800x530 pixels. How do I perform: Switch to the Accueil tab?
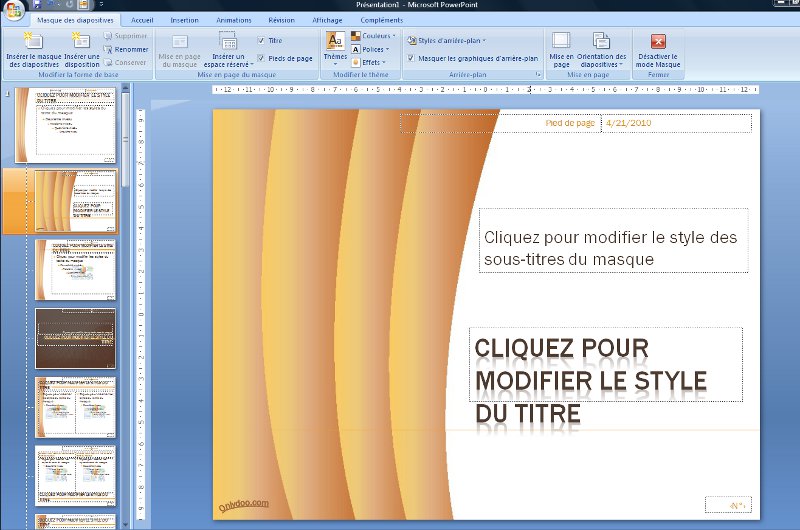point(142,20)
